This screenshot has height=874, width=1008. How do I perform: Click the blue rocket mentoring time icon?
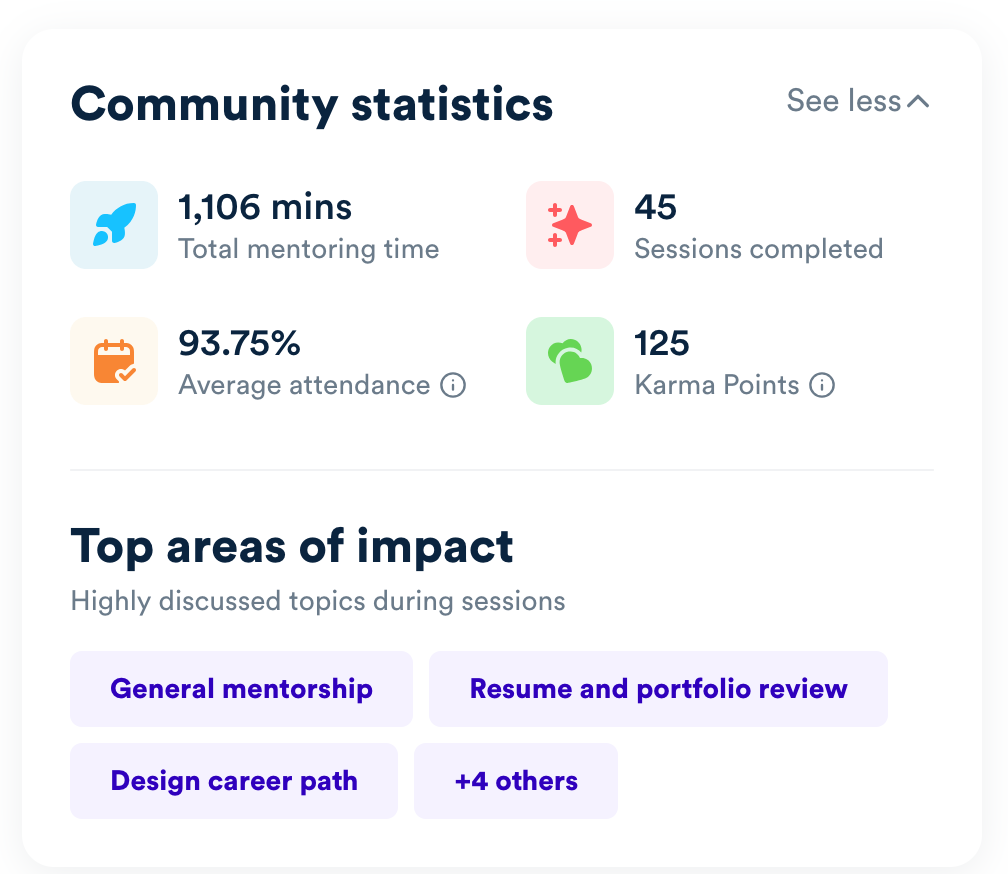pos(114,225)
